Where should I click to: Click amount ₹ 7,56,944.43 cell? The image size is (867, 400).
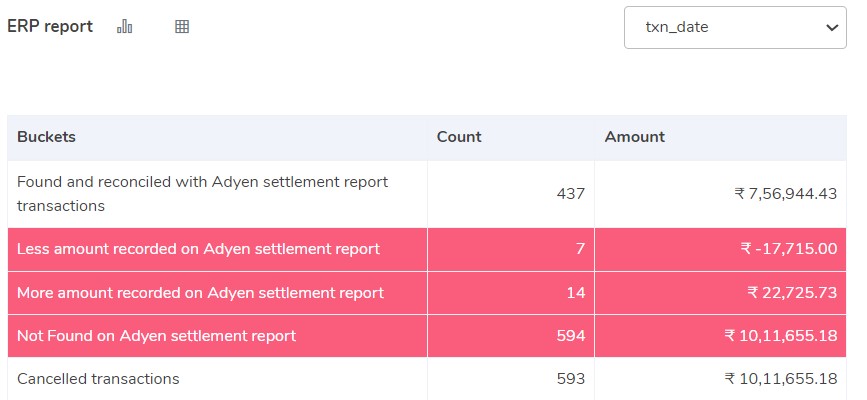click(x=785, y=194)
